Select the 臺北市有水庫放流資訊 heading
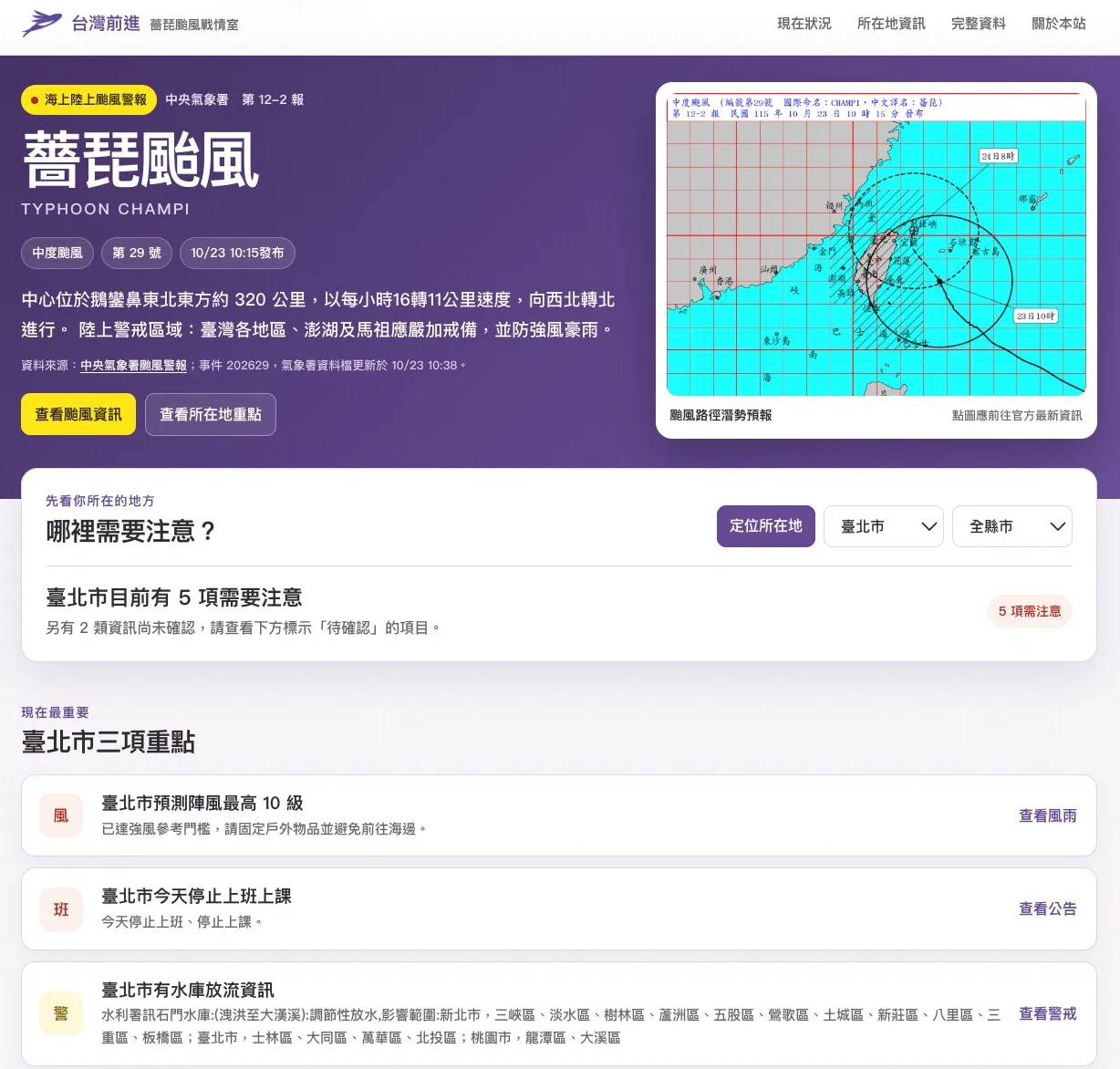The image size is (1120, 1069). pyautogui.click(x=188, y=990)
